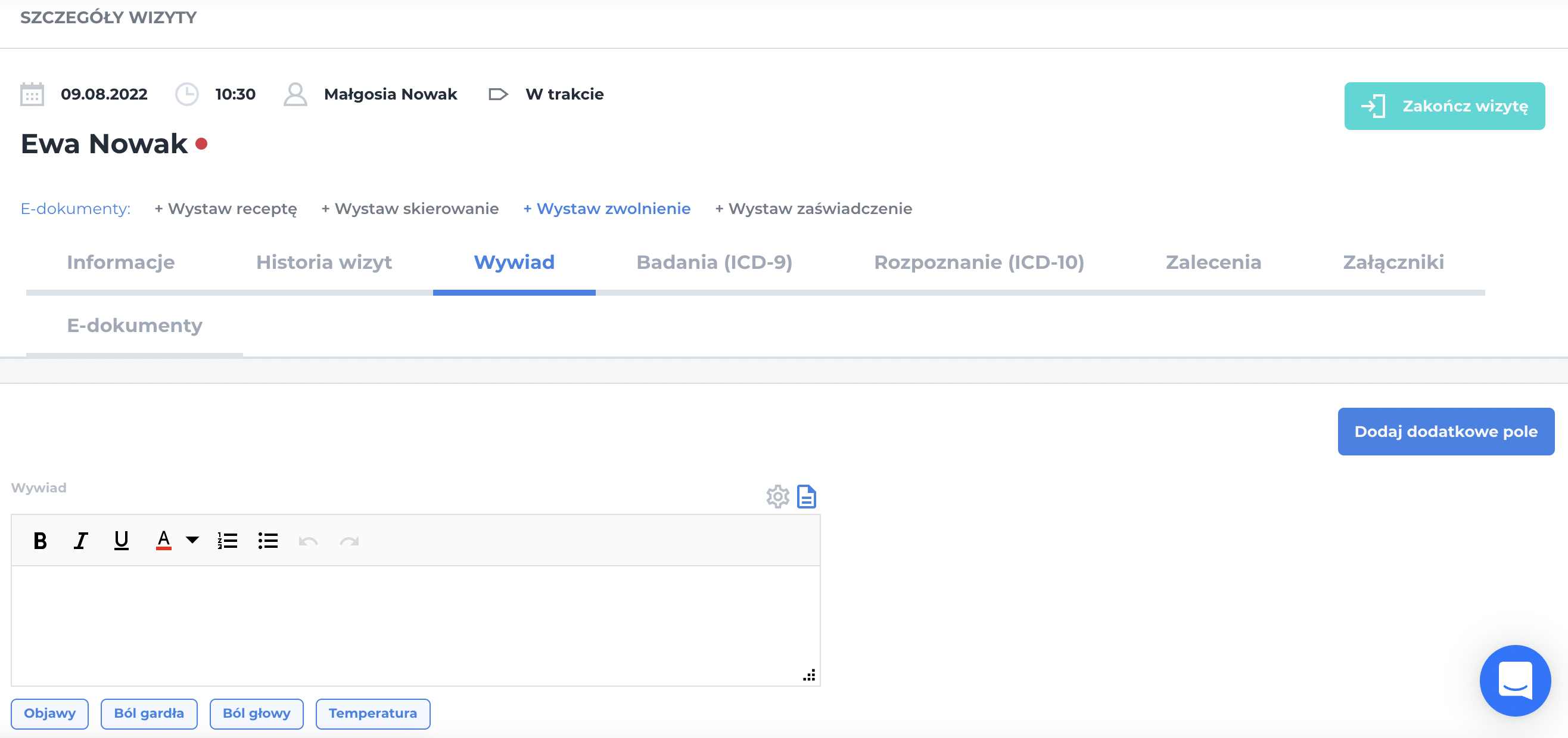Switch to the Informacje tab
The width and height of the screenshot is (1568, 738).
pyautogui.click(x=120, y=262)
